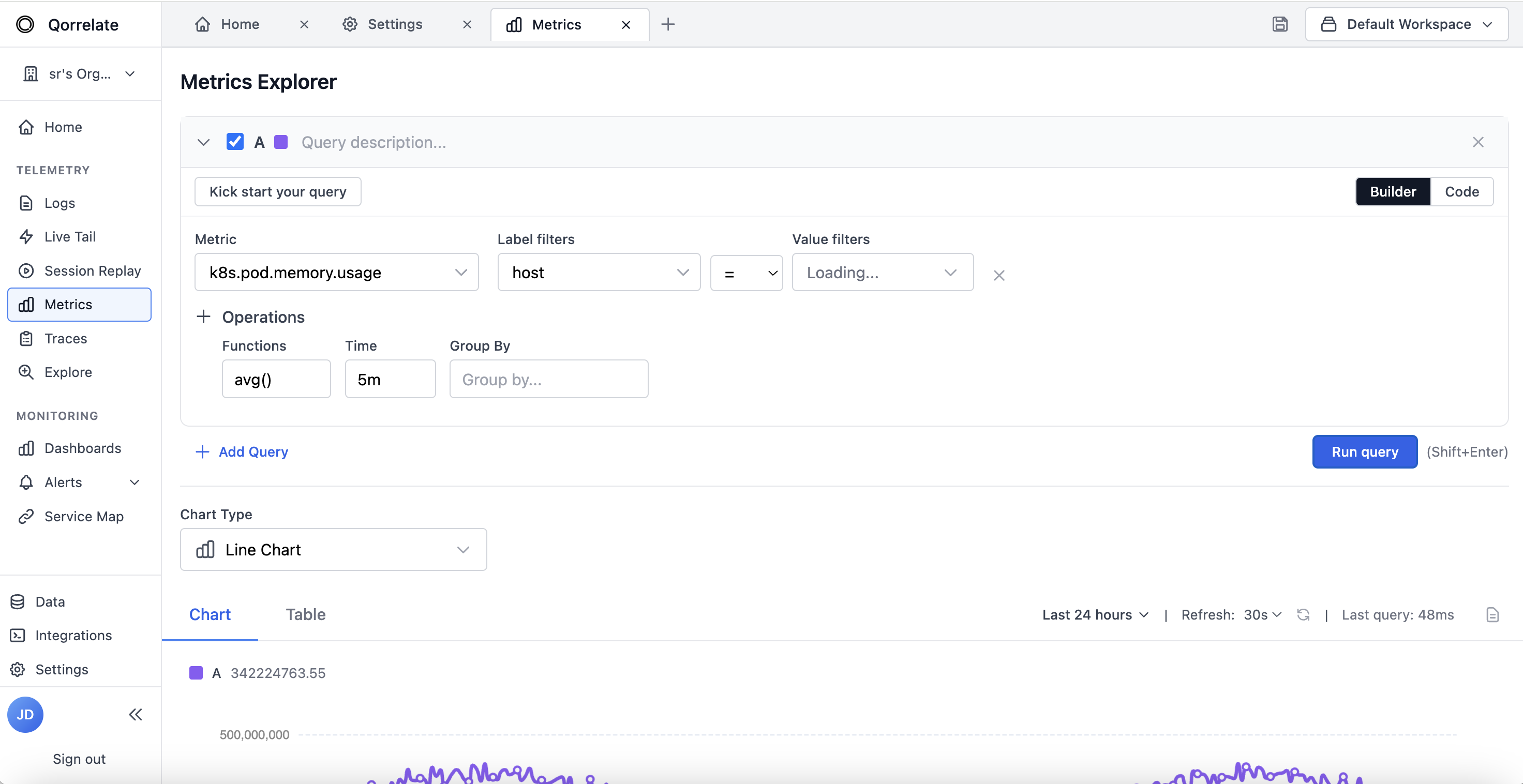
Task: Go to Traces
Action: click(x=66, y=338)
